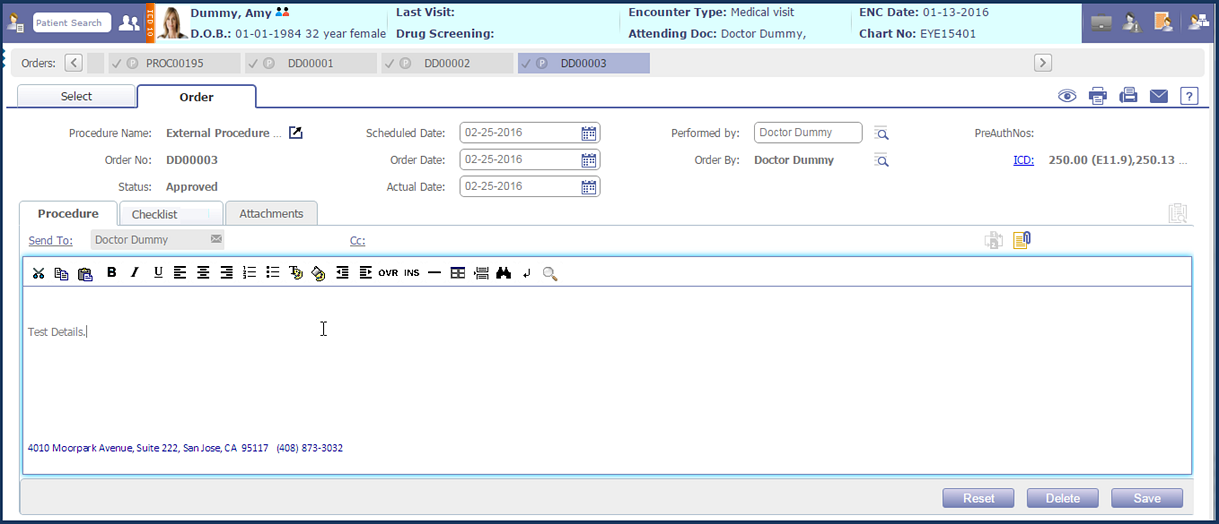Select order tab DD00003
The width and height of the screenshot is (1219, 524).
(x=584, y=63)
